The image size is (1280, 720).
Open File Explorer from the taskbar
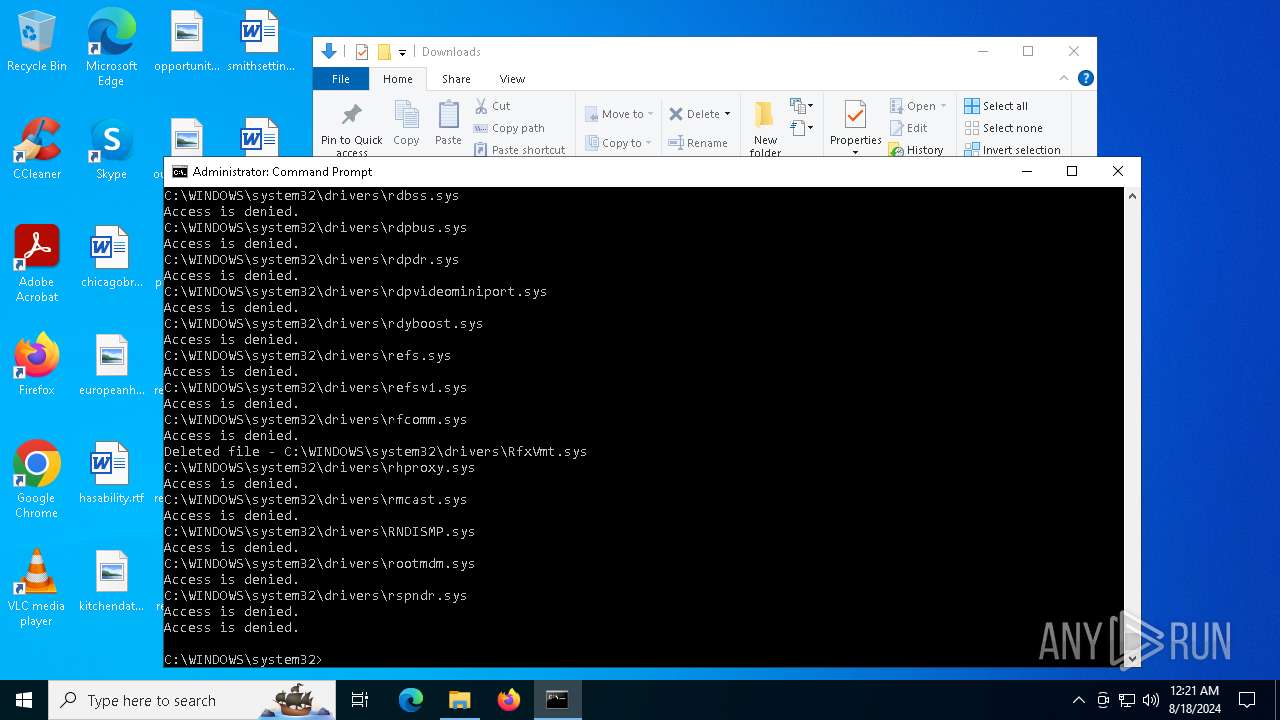[x=460, y=700]
